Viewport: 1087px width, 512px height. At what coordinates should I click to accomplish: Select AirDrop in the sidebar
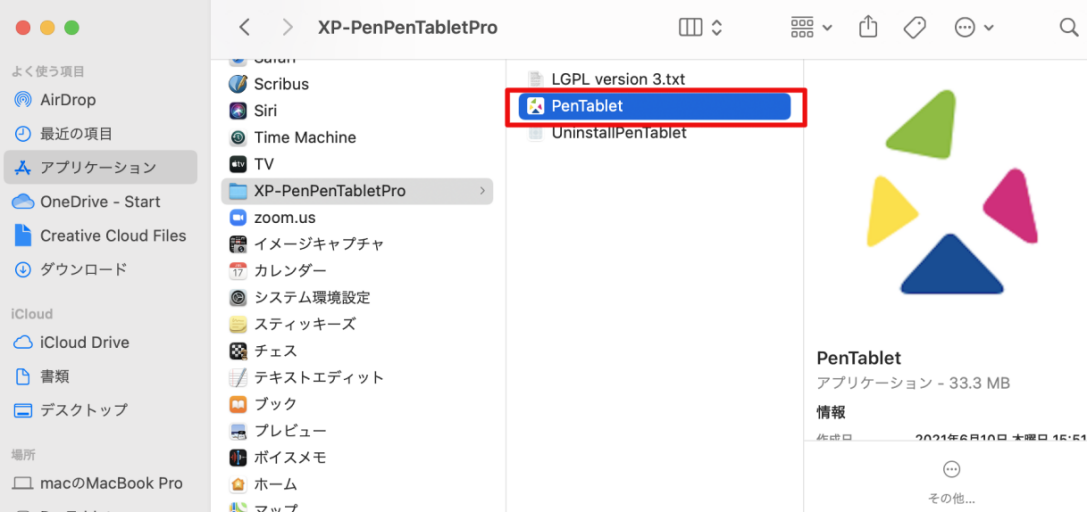pyautogui.click(x=101, y=100)
